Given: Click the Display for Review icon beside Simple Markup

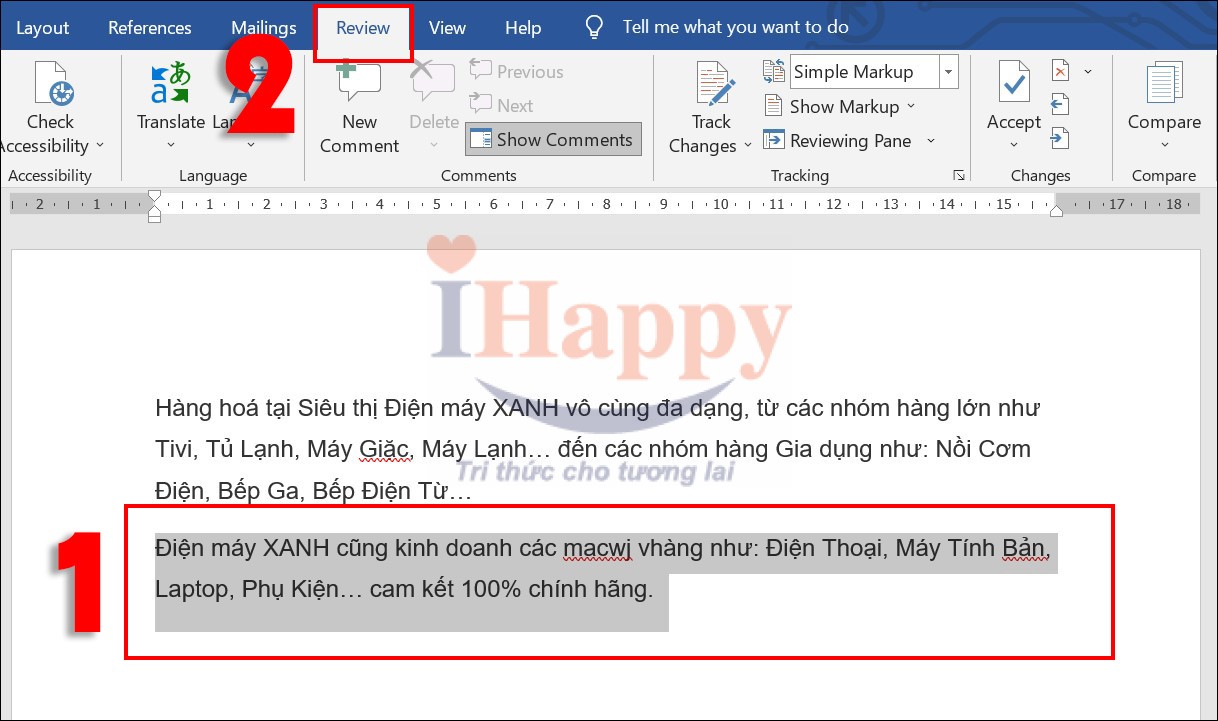Looking at the screenshot, I should [774, 71].
